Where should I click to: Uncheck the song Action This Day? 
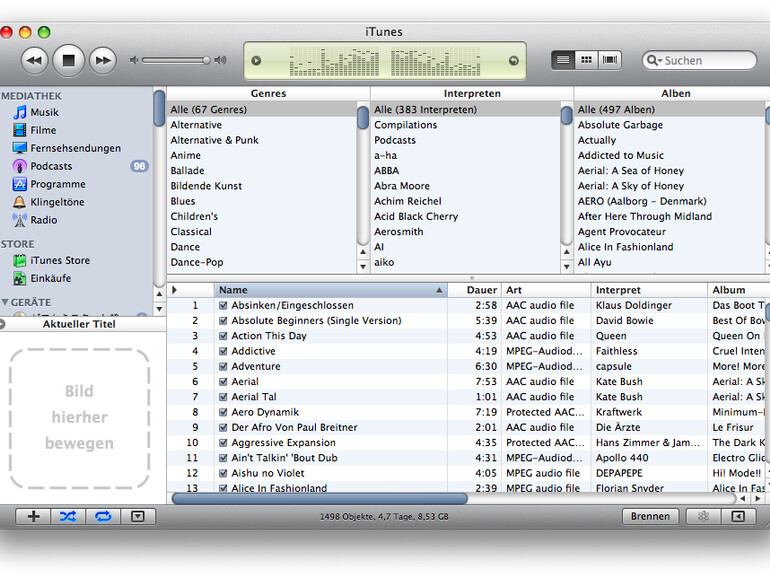point(224,336)
